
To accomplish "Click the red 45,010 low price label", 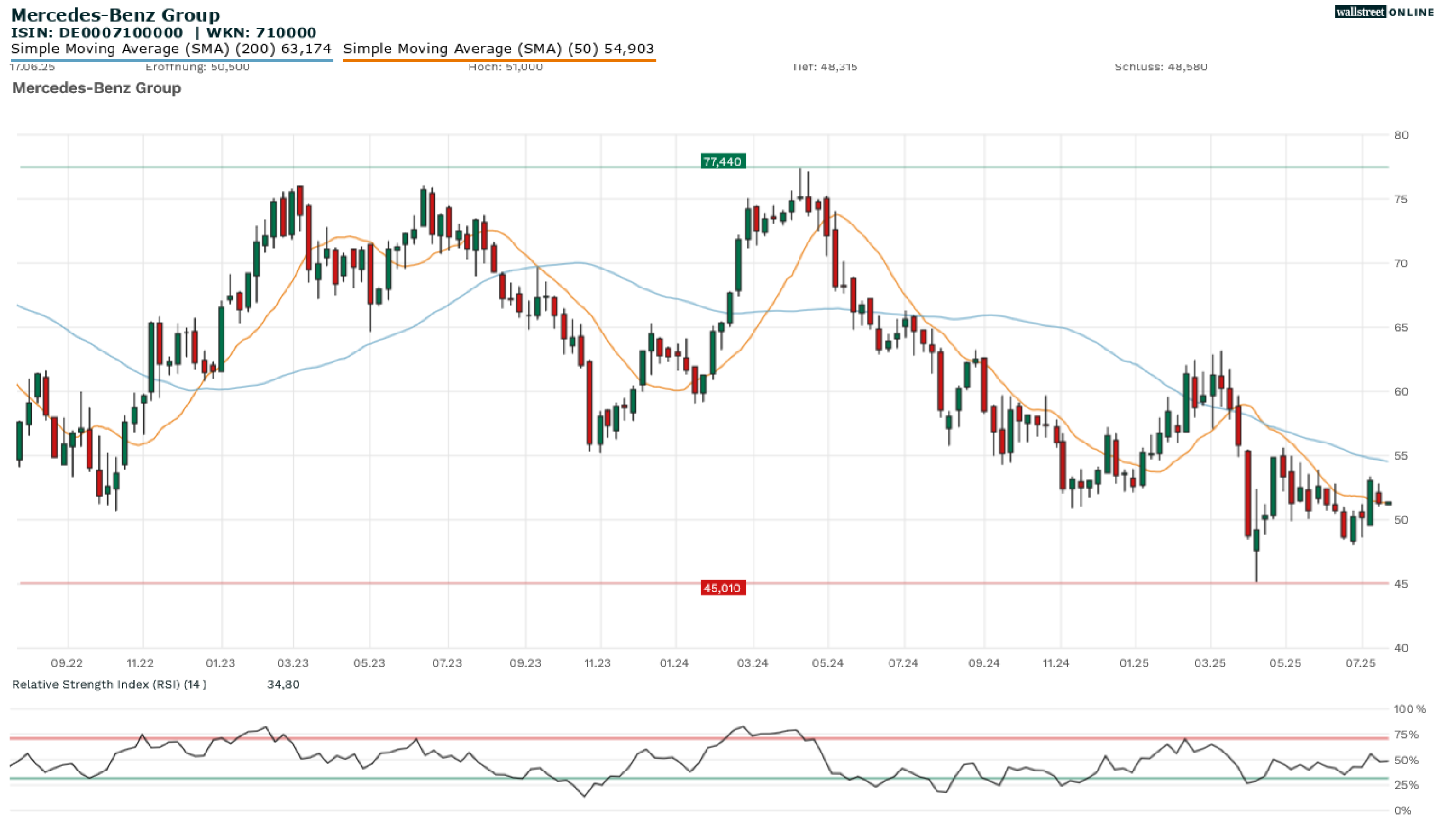I will (x=723, y=587).
